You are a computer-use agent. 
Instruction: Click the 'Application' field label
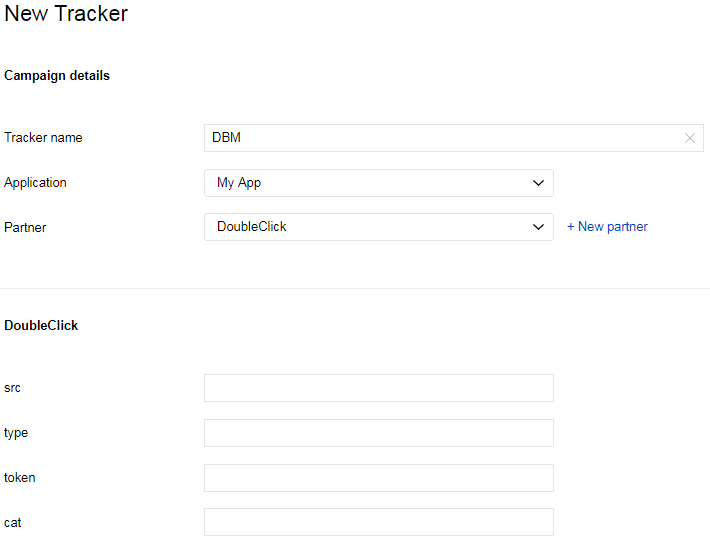click(x=35, y=183)
